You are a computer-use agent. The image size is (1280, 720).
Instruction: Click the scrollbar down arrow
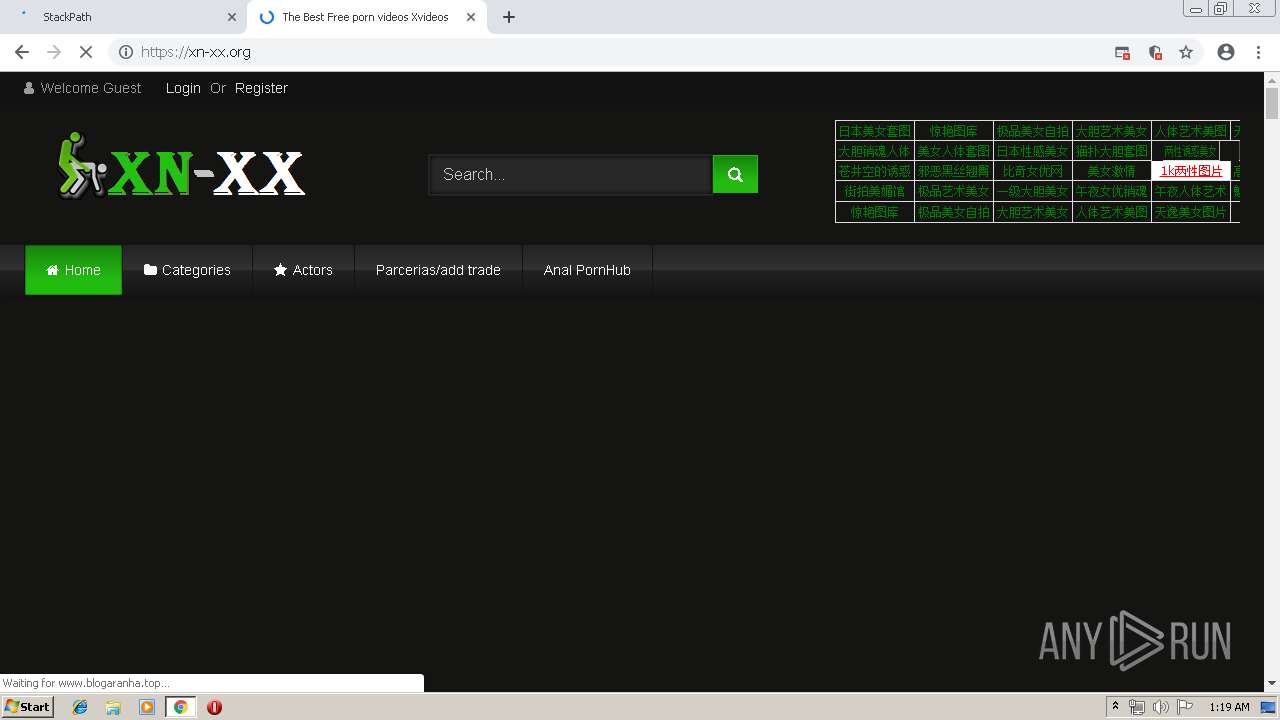(1272, 684)
